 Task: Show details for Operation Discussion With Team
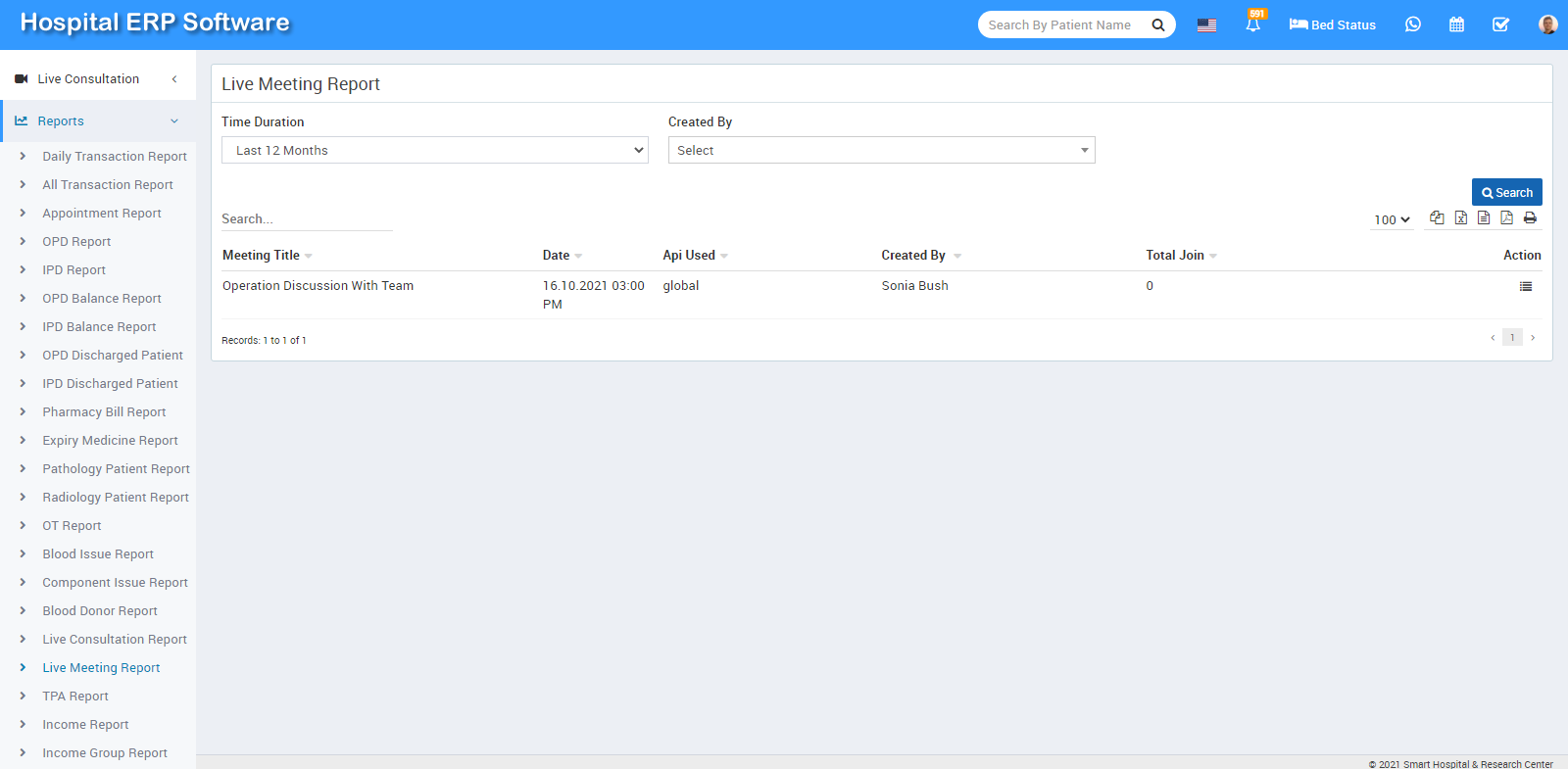pyautogui.click(x=1525, y=286)
